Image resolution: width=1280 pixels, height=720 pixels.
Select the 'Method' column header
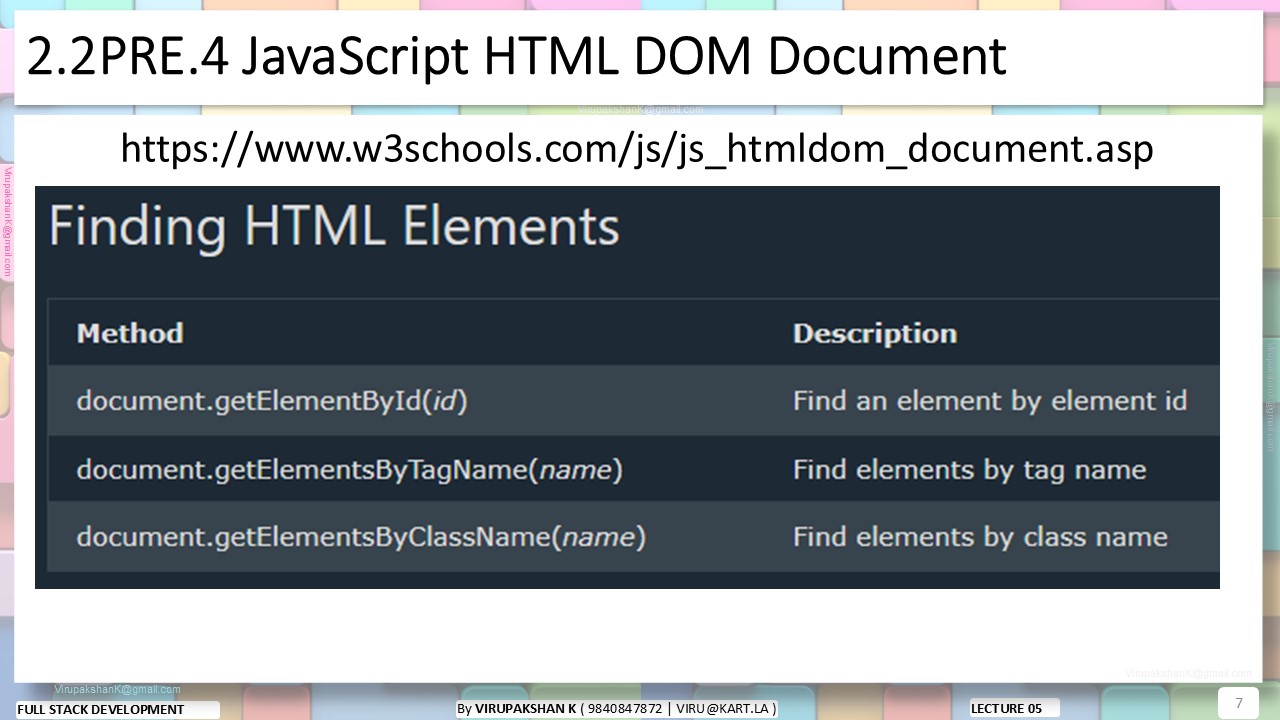click(130, 333)
